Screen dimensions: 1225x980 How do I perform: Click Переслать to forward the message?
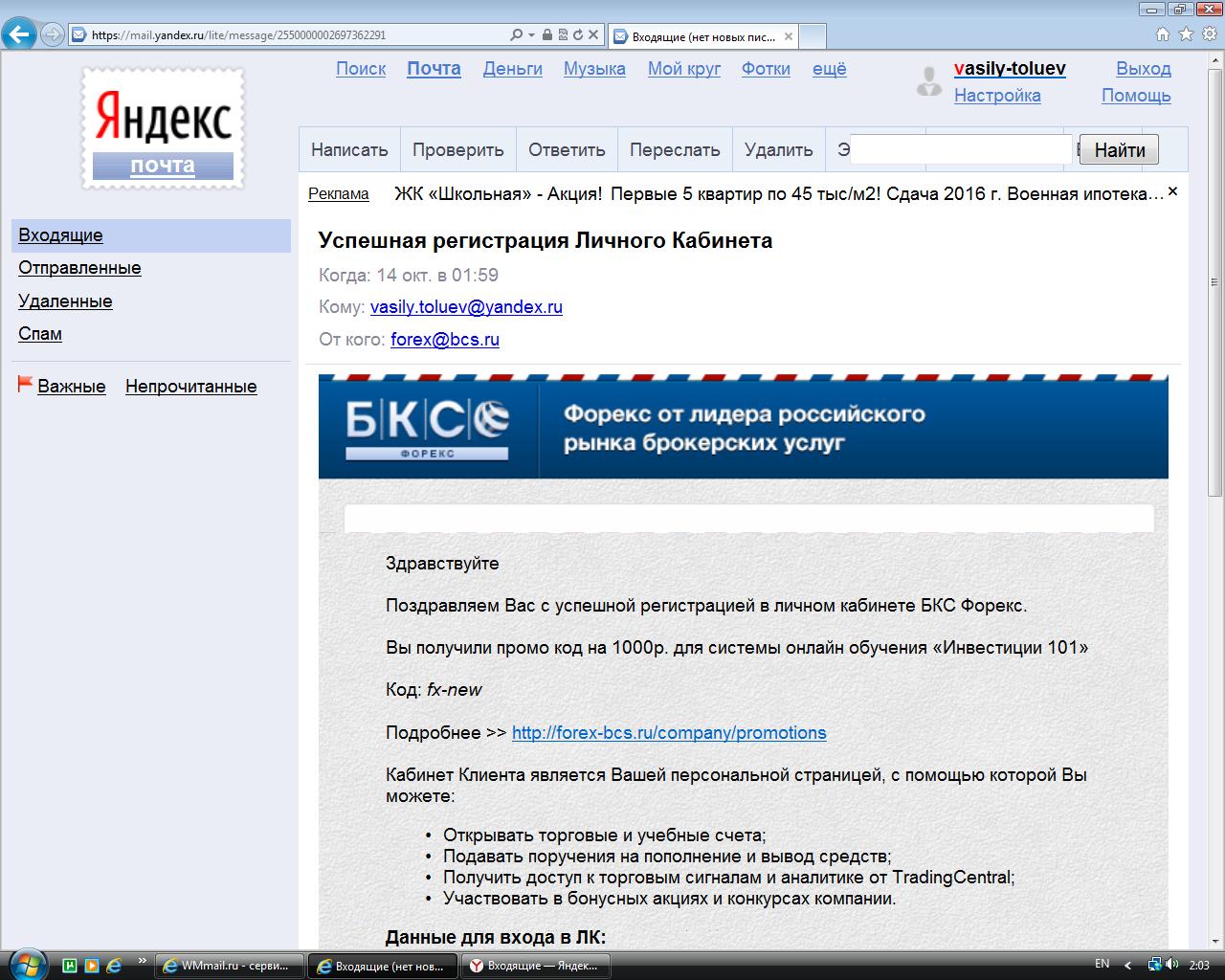(675, 150)
